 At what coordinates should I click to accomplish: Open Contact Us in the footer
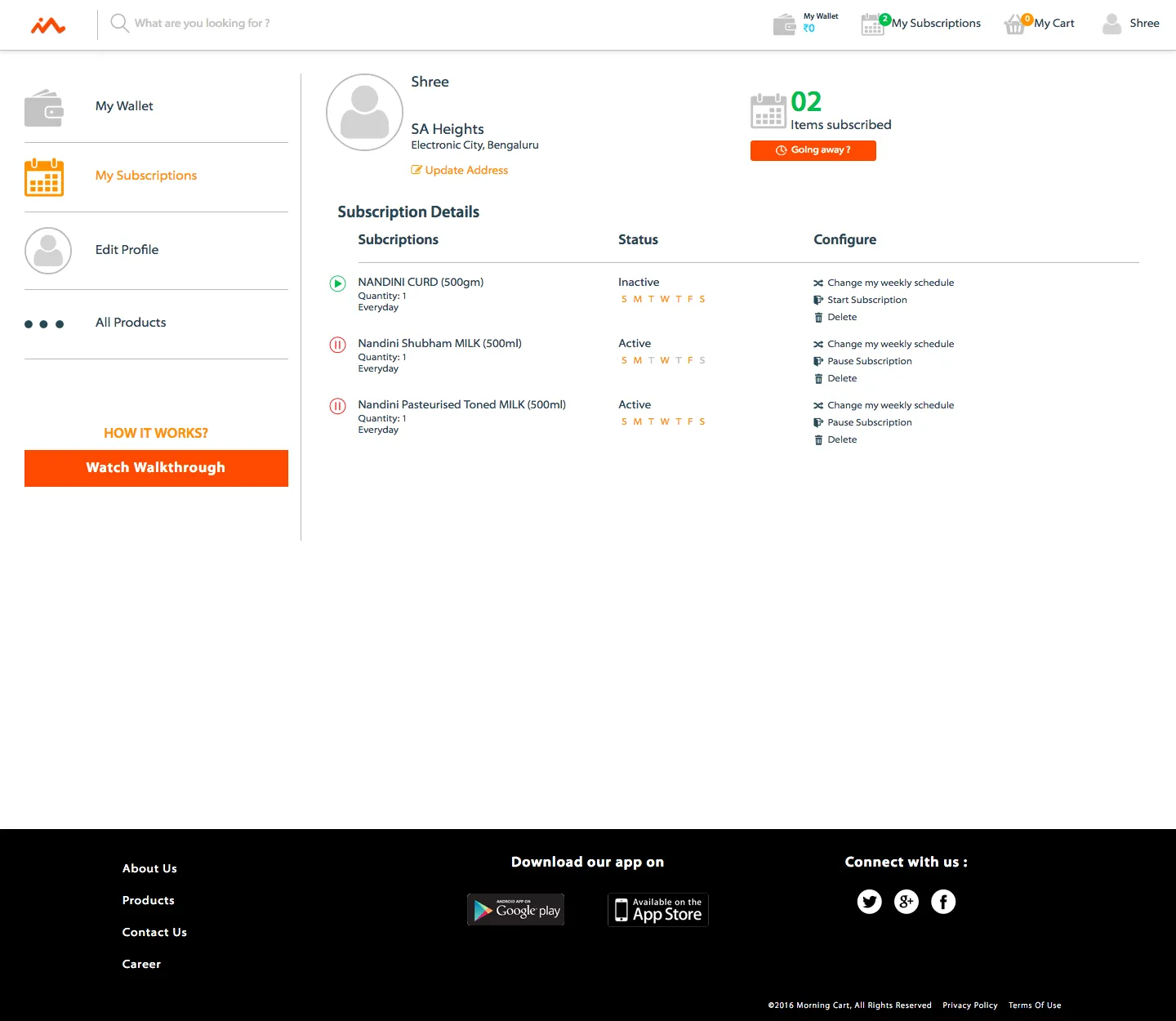154,932
